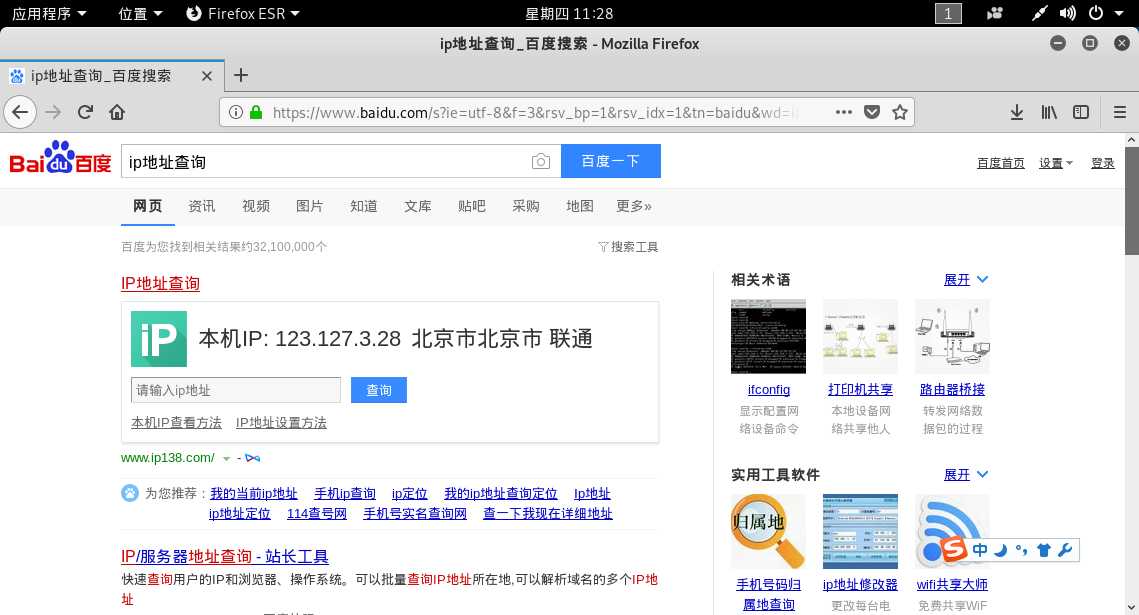
Task: Click the 登录 login link
Action: pyautogui.click(x=1103, y=163)
